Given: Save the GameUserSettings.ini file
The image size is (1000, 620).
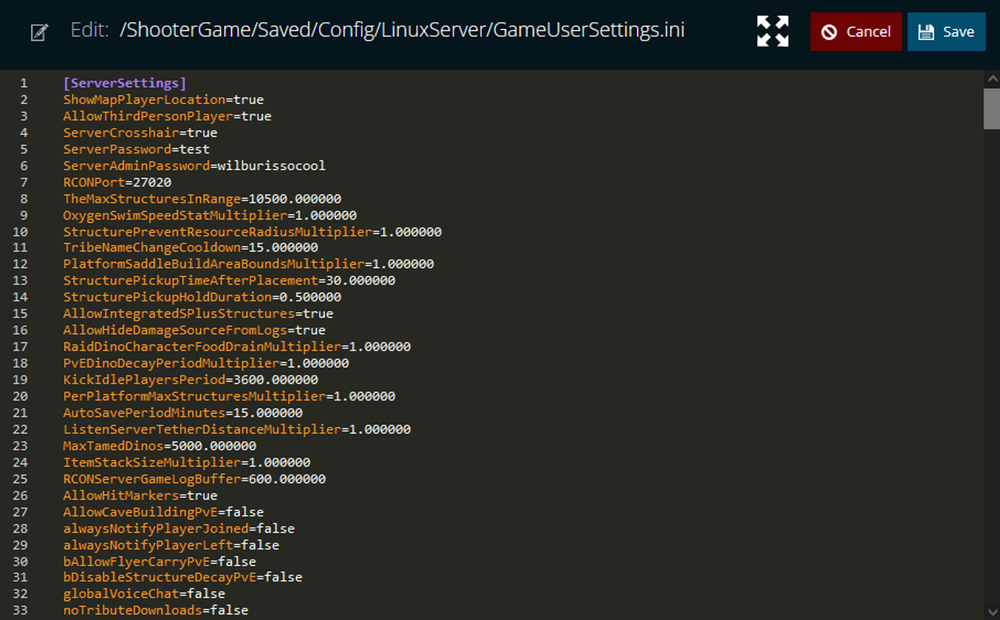Looking at the screenshot, I should point(946,32).
